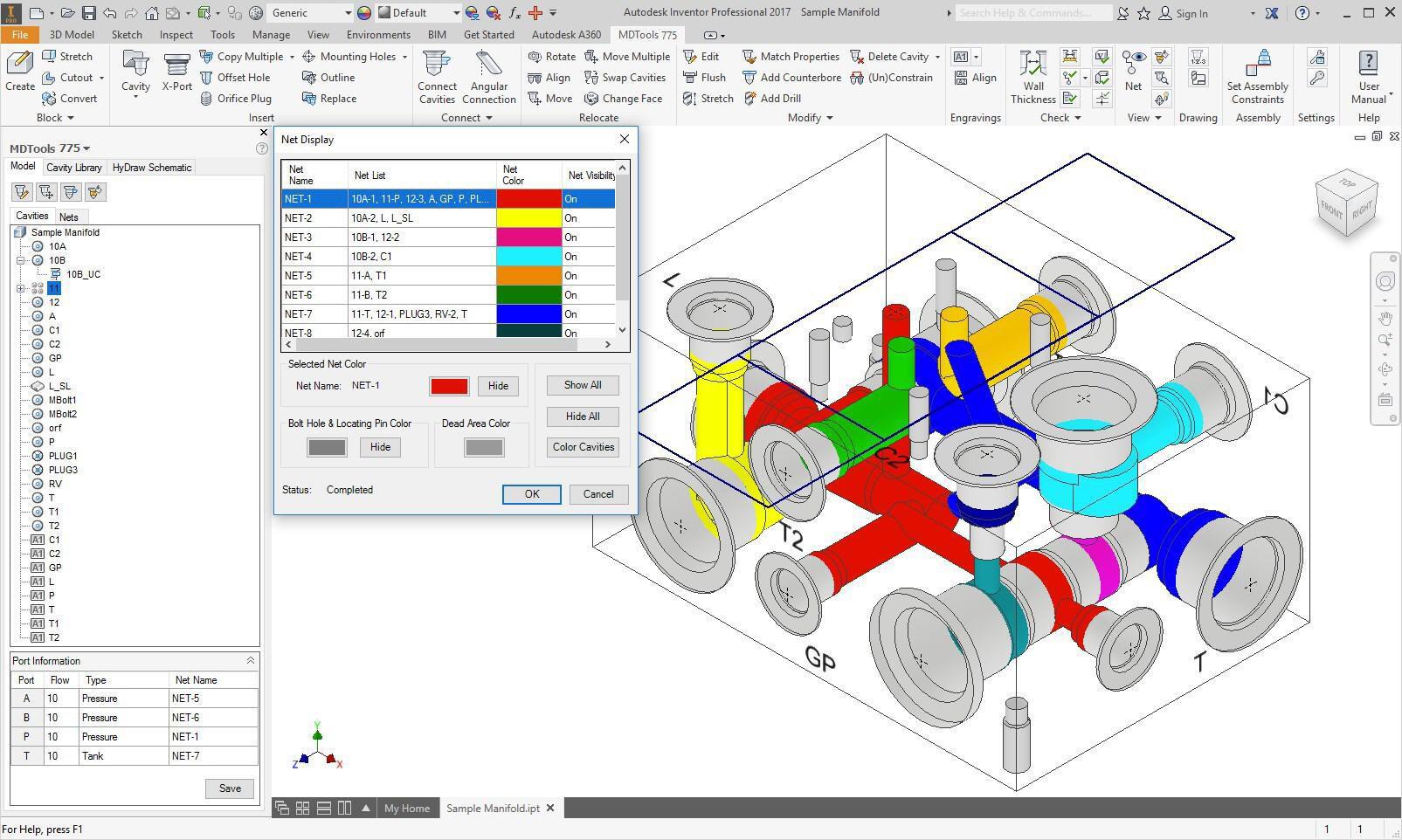Select the Swap Cavities tool
Screen dimensions: 1402x840
pyautogui.click(x=625, y=78)
